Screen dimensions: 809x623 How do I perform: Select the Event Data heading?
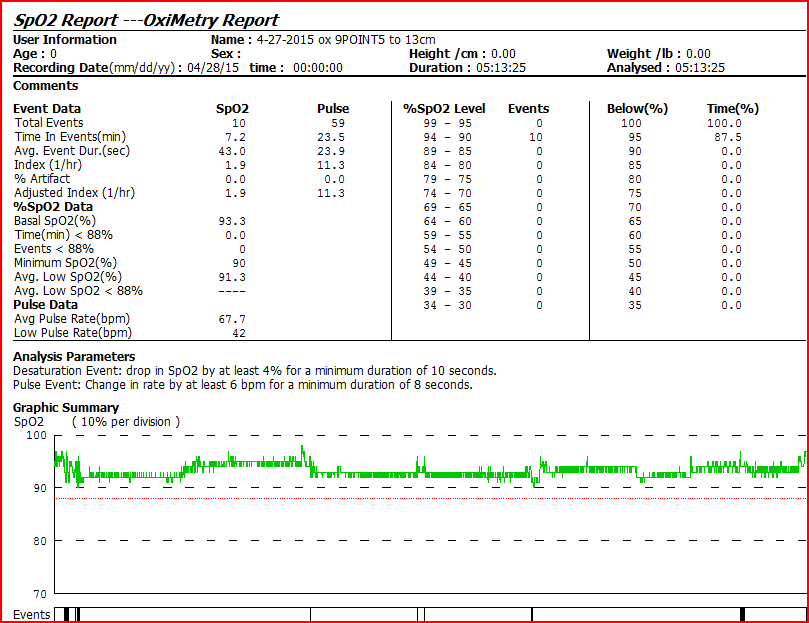tap(47, 108)
